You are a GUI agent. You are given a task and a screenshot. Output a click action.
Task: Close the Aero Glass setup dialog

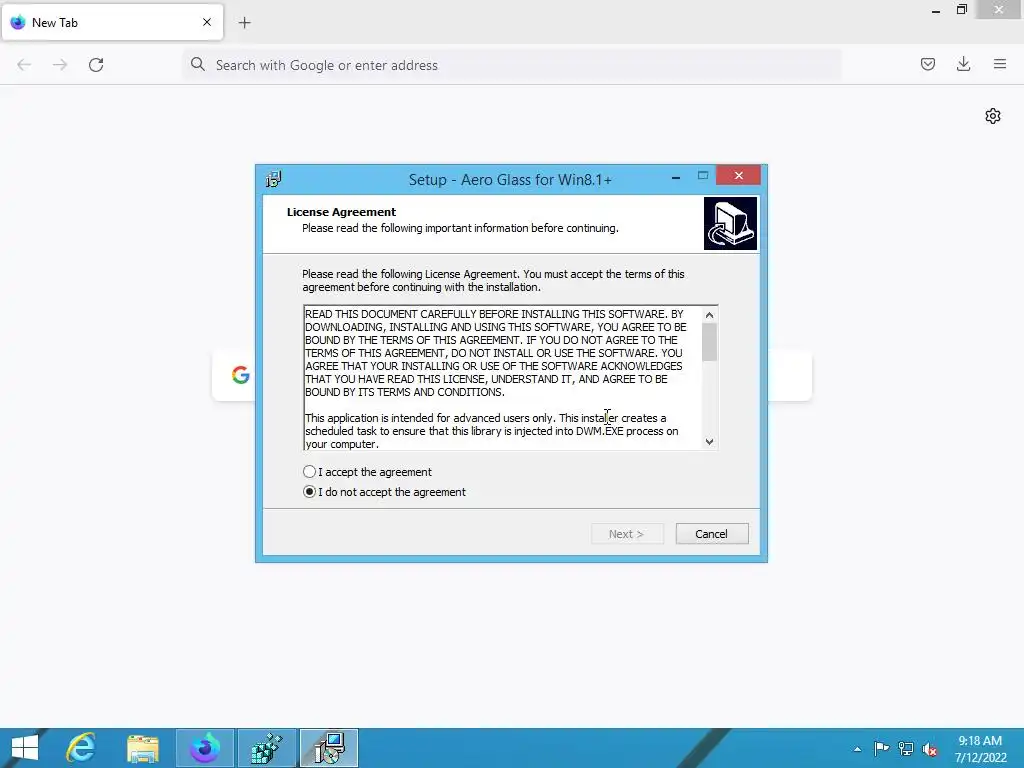(x=739, y=175)
